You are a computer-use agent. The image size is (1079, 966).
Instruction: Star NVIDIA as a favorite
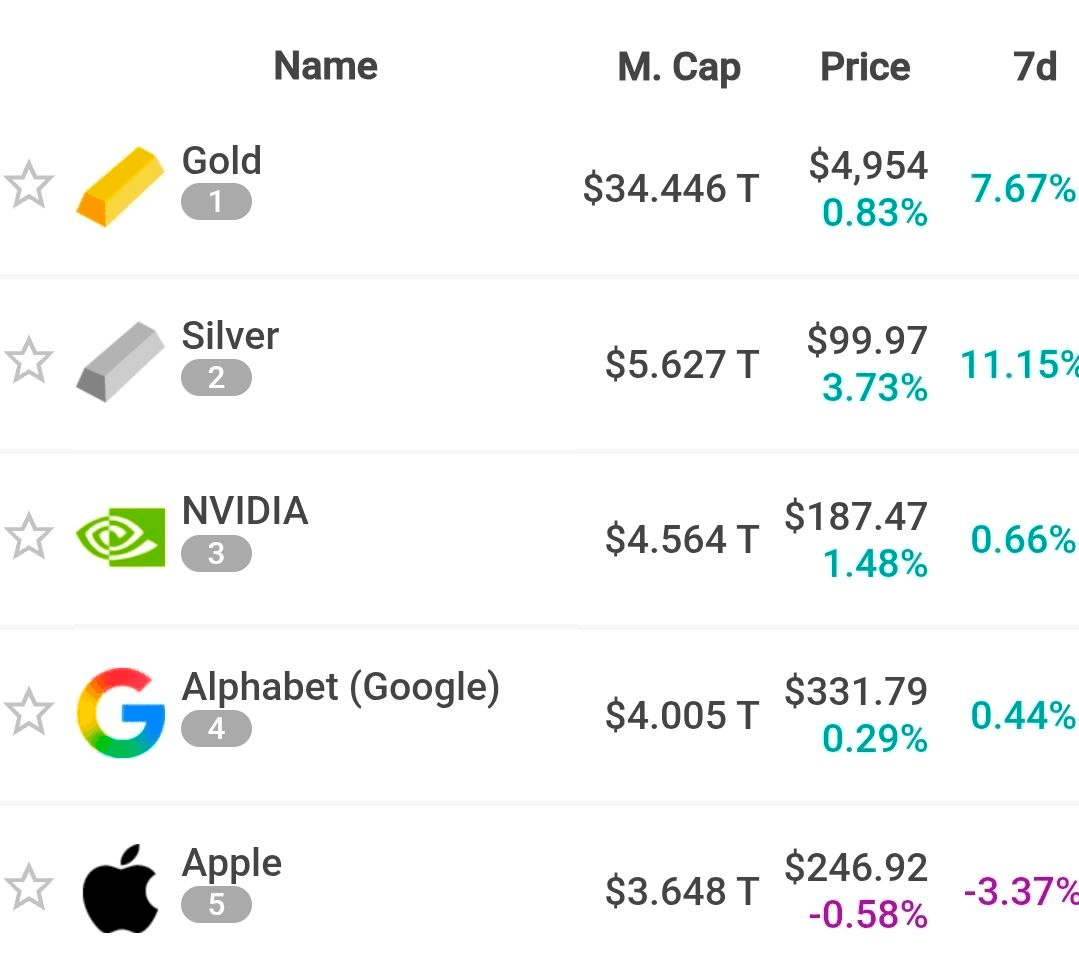click(x=28, y=537)
